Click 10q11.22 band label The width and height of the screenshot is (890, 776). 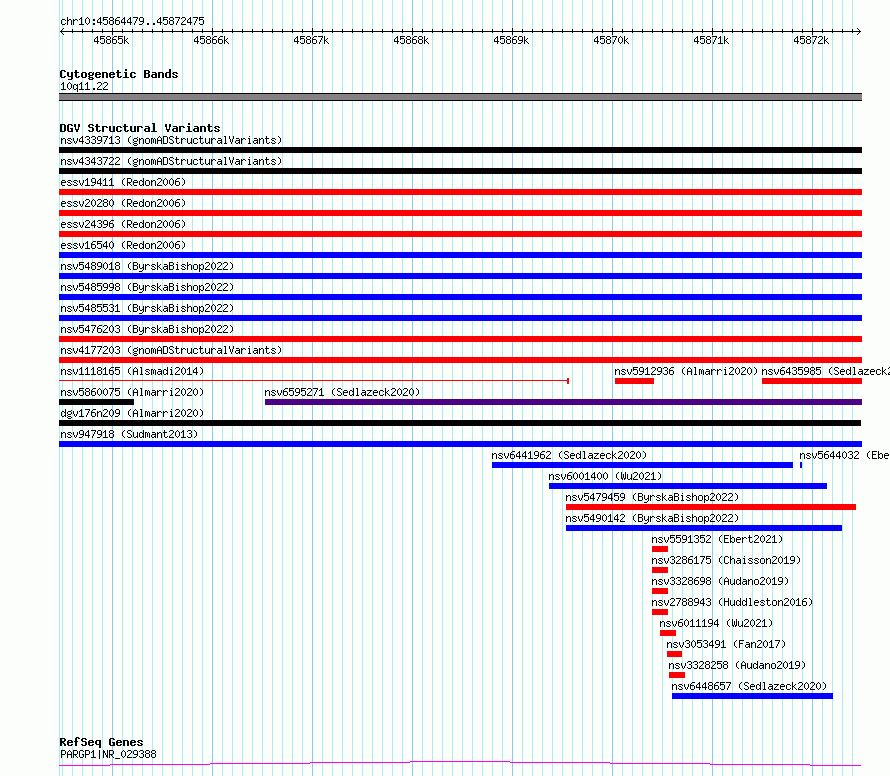(84, 86)
